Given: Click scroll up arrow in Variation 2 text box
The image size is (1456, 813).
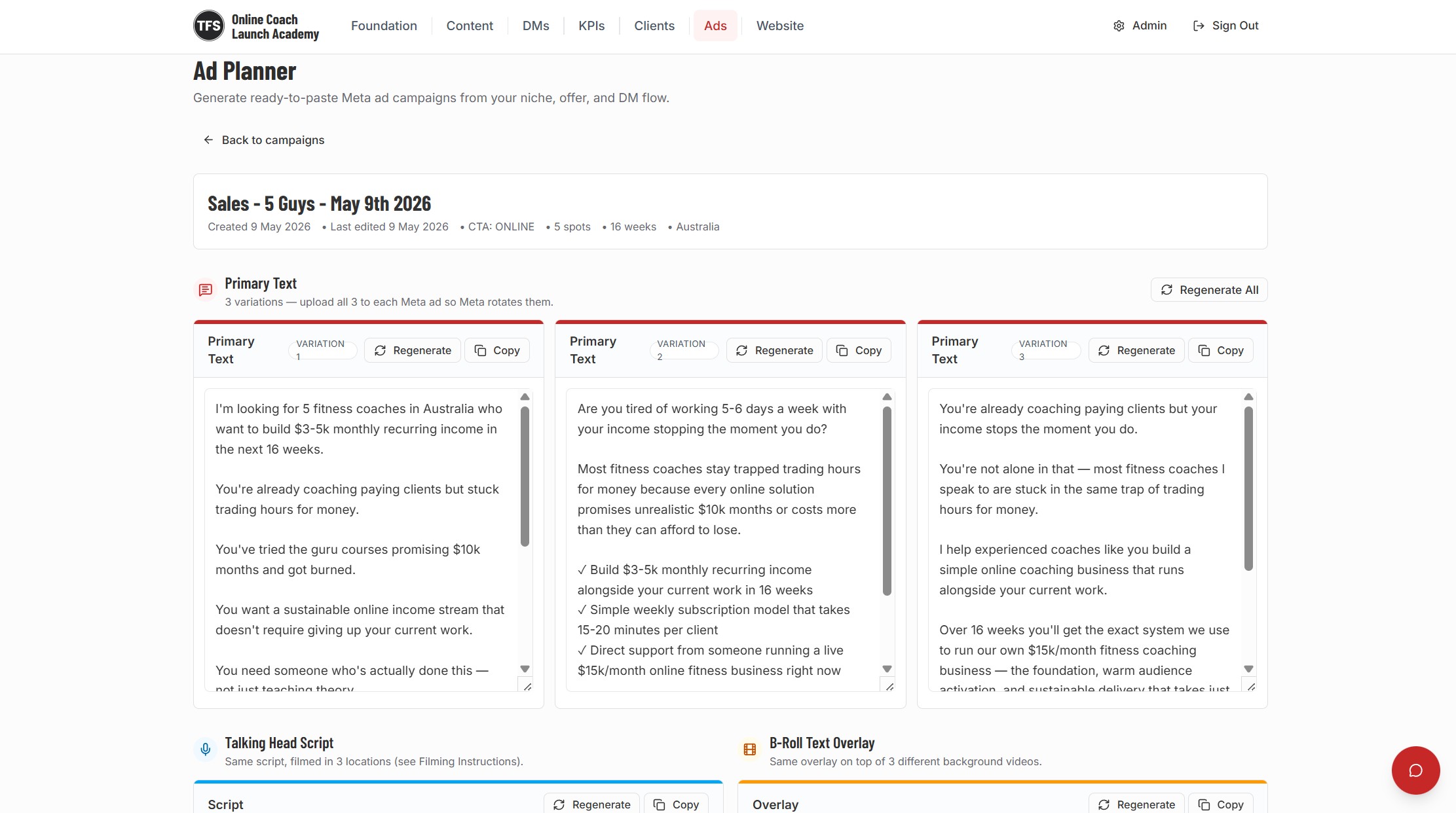Looking at the screenshot, I should click(x=887, y=397).
